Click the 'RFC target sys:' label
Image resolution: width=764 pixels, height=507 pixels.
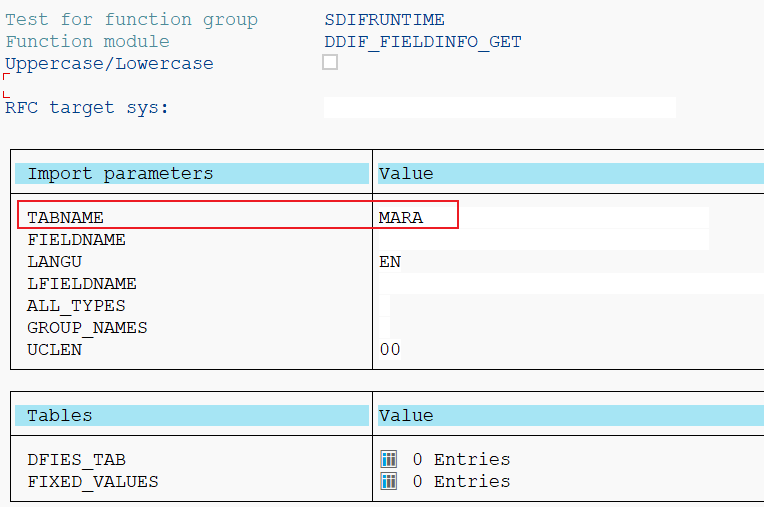87,108
